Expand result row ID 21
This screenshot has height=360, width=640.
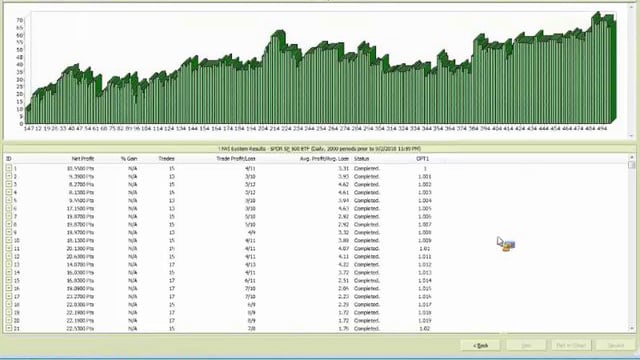[x=9, y=328]
